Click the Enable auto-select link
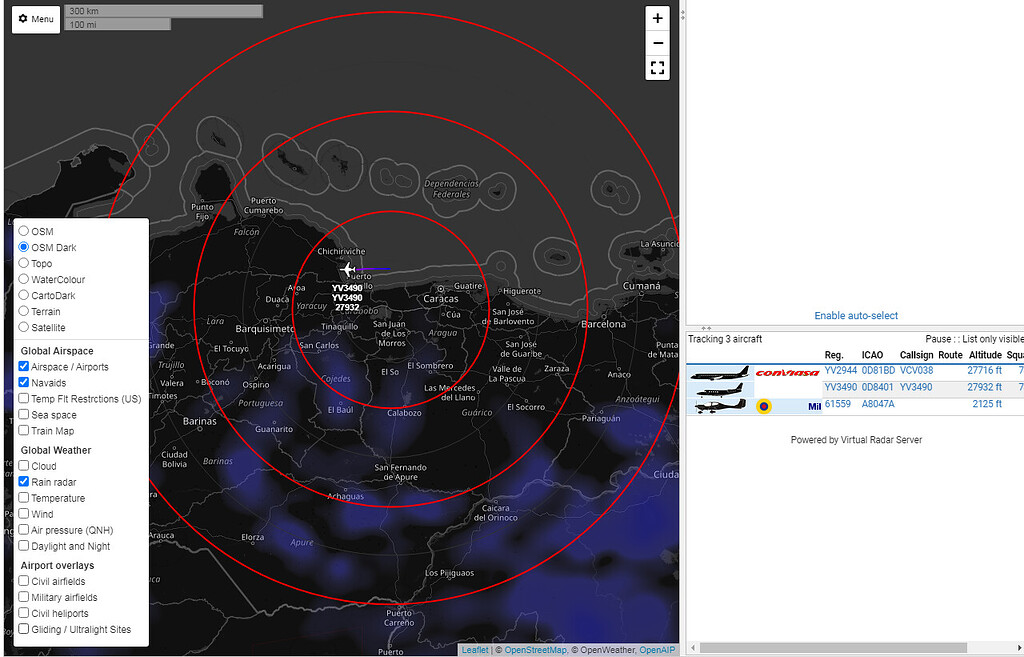Viewport: 1024px width, 657px height. coord(856,315)
